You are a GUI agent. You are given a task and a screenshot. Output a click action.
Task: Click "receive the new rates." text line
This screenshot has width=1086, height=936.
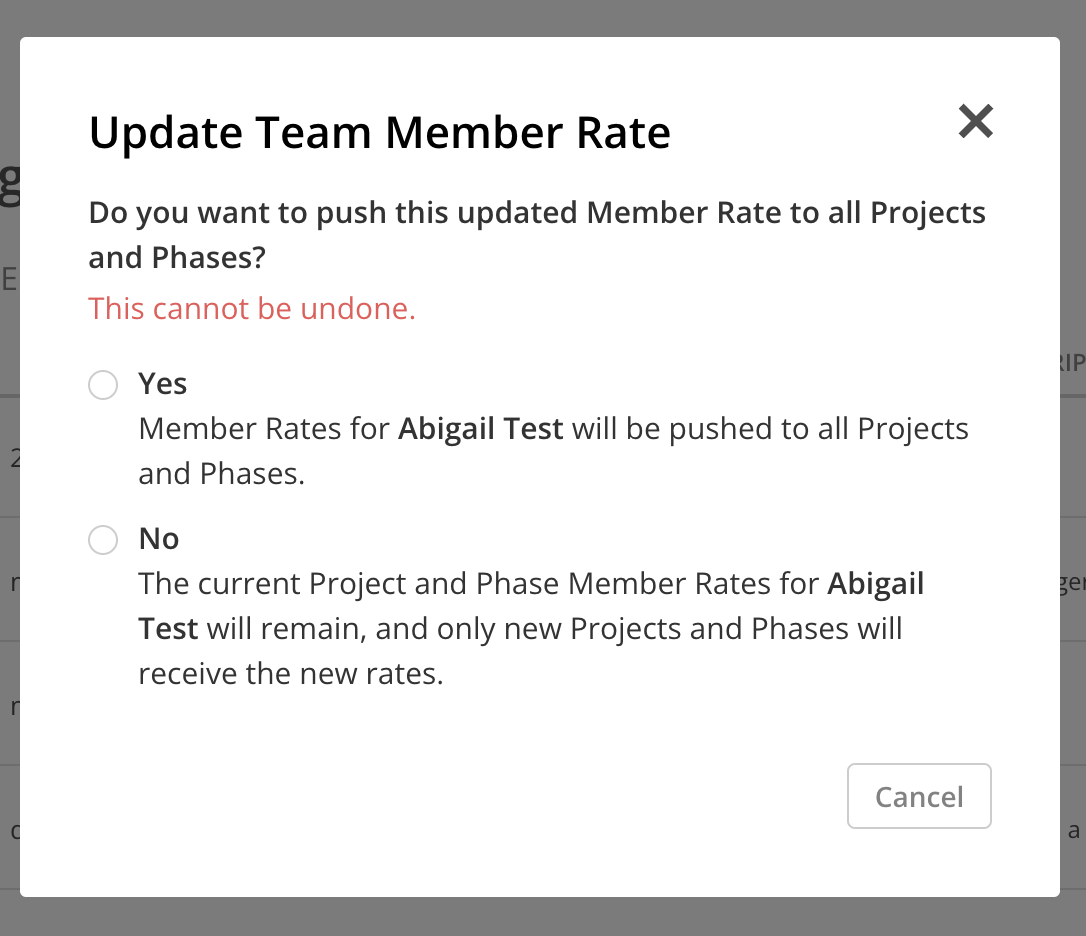[290, 674]
